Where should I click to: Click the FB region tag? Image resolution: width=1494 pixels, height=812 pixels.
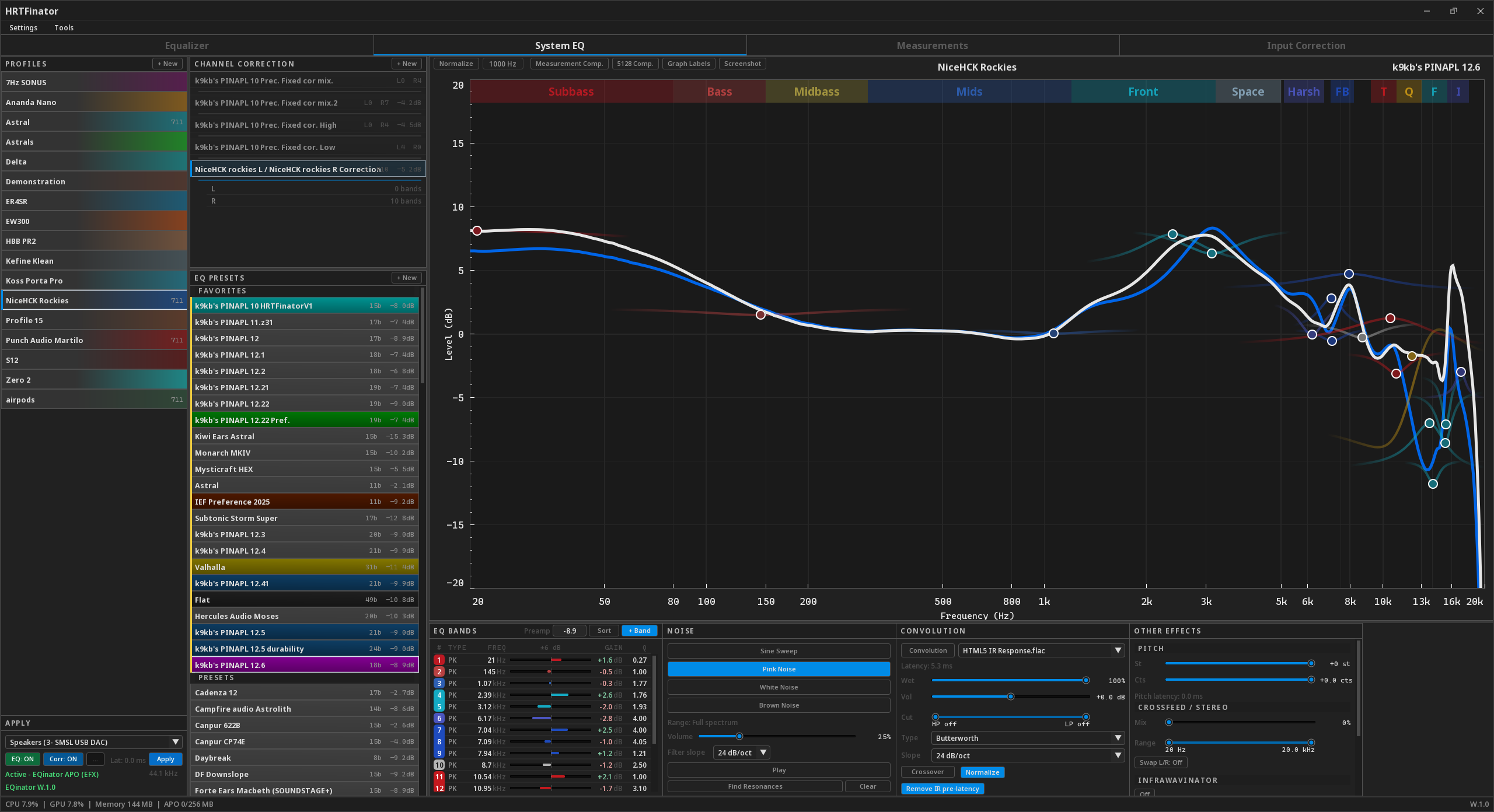1342,92
